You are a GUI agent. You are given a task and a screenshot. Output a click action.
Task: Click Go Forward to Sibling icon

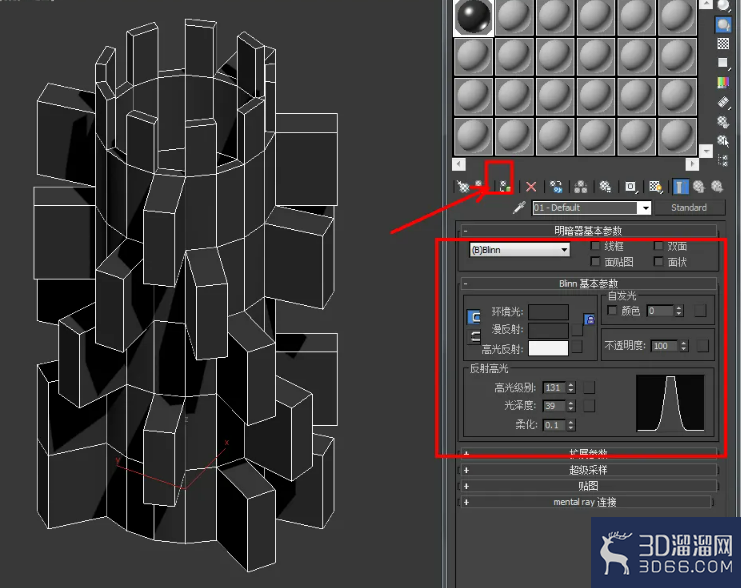coord(717,186)
